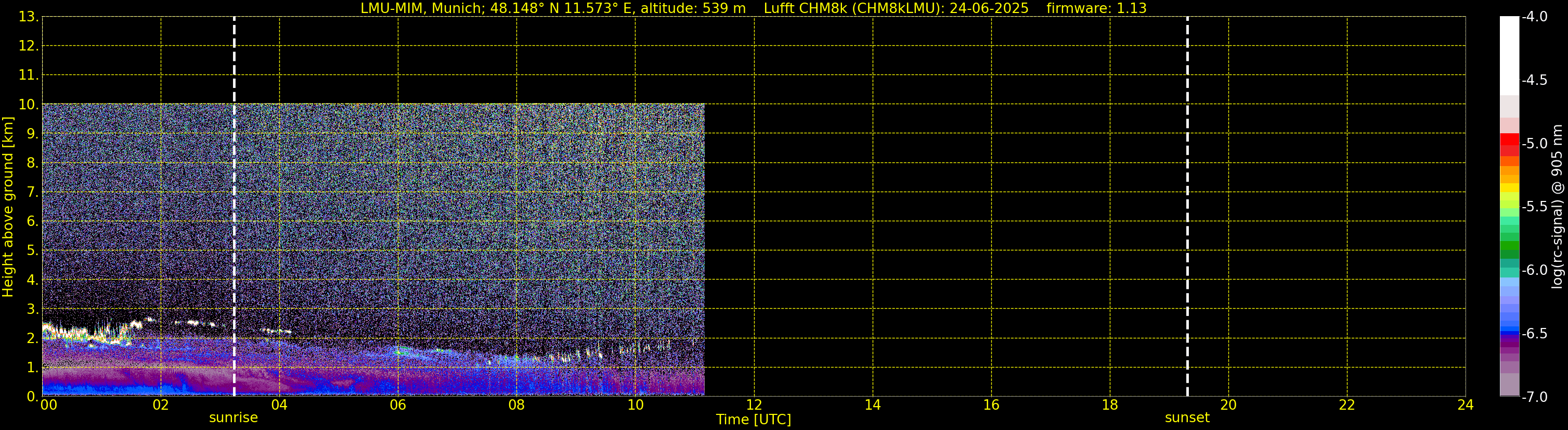Screen dimensions: 1568x430
Task: Click the colorbar tick label '-6.5'
Action: (1534, 334)
